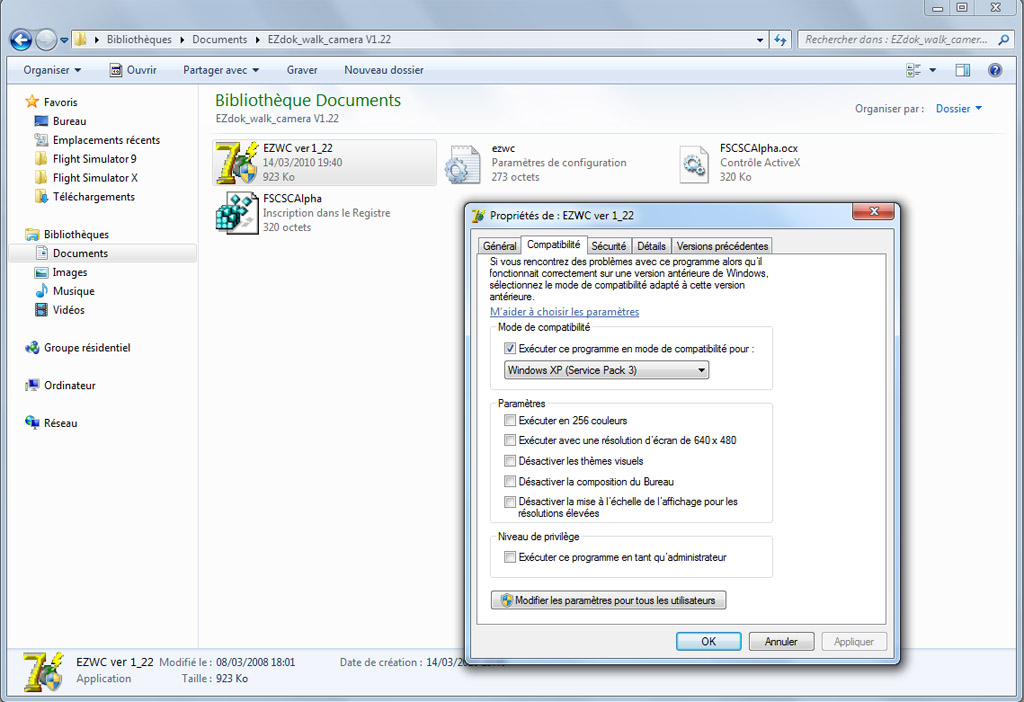Viewport: 1024px width, 702px height.
Task: Refresh the folder view in the address bar
Action: (780, 40)
